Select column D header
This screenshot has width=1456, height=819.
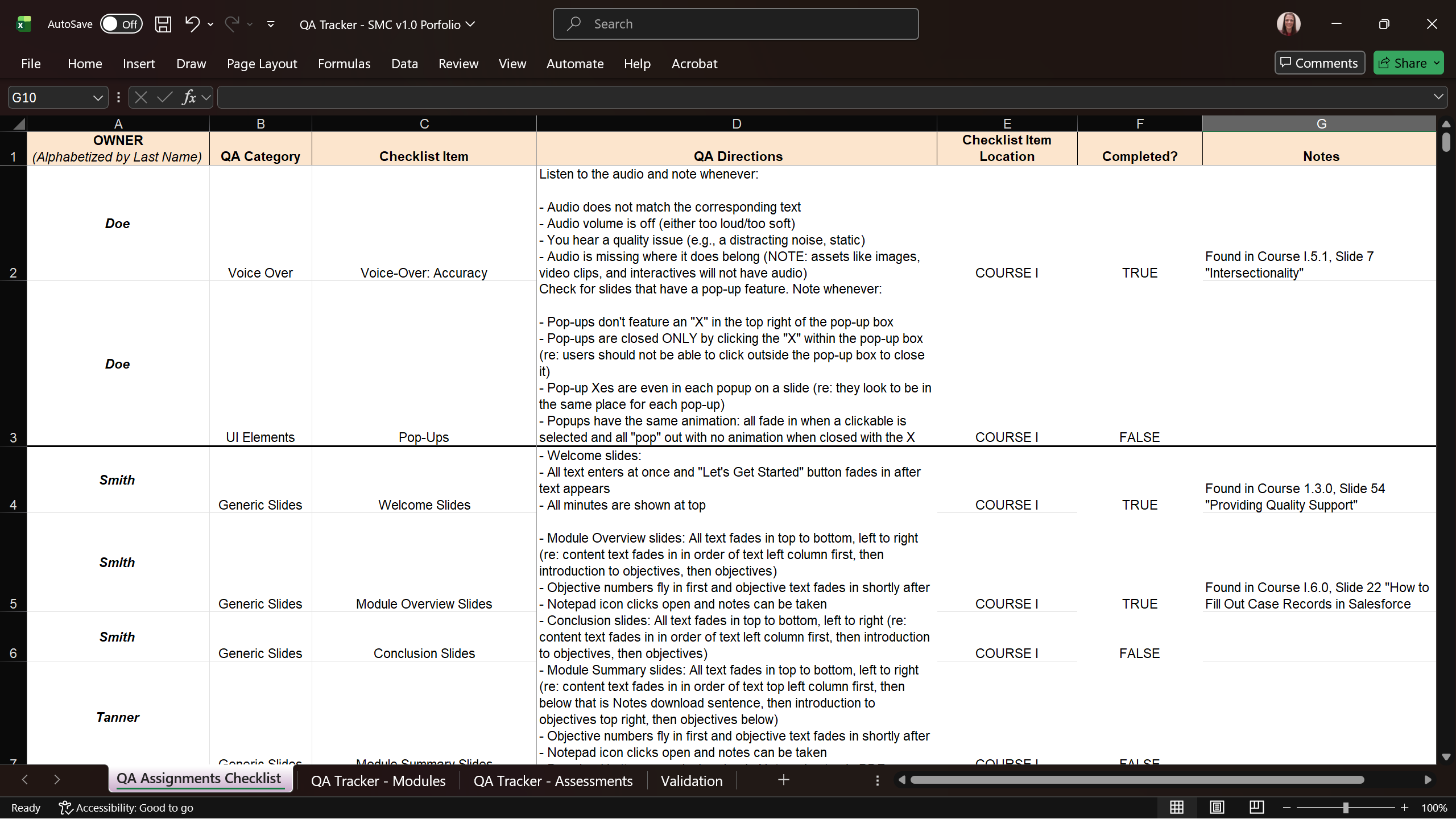(737, 124)
